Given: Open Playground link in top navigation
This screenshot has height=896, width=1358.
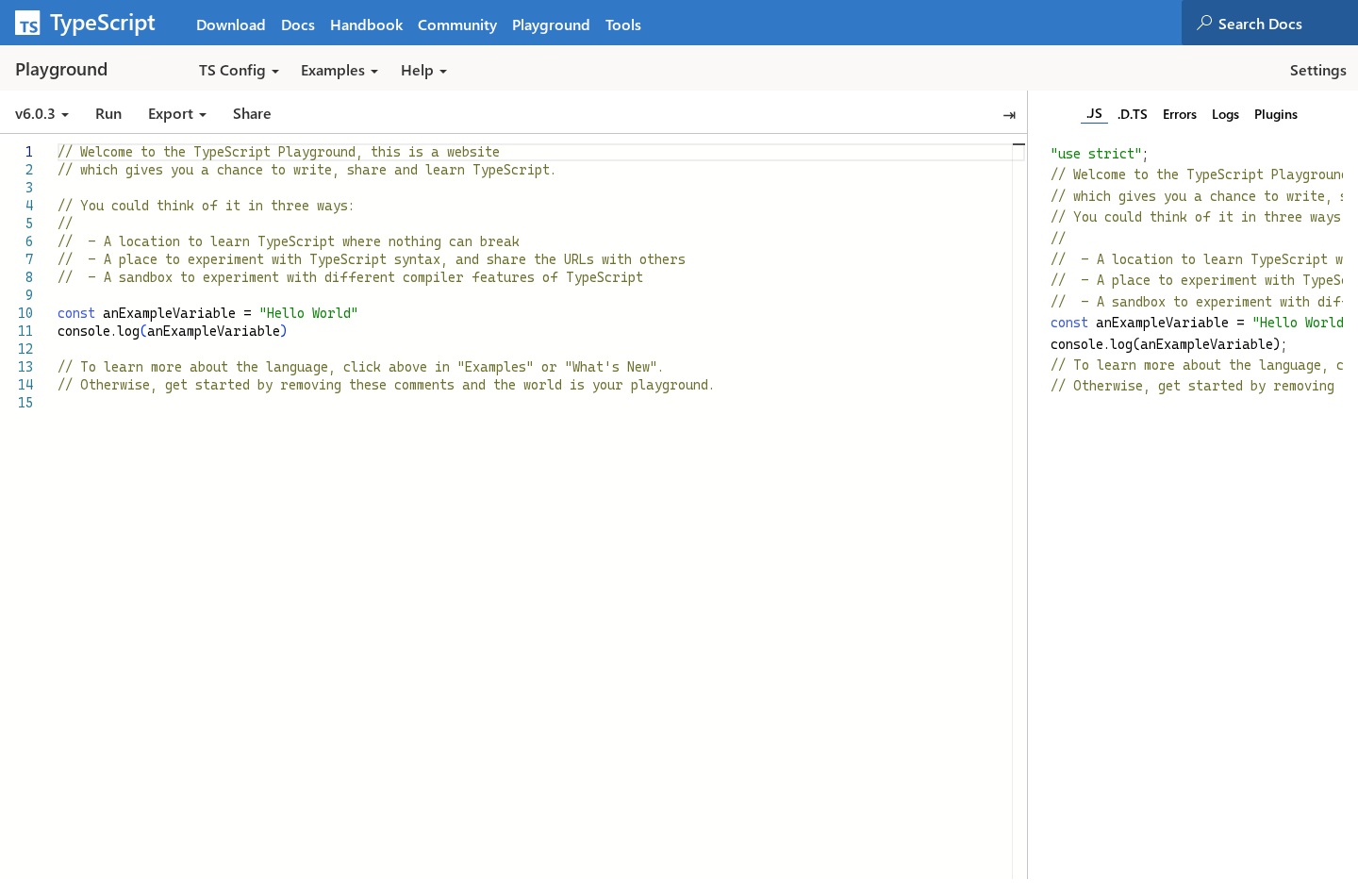Looking at the screenshot, I should click(551, 25).
